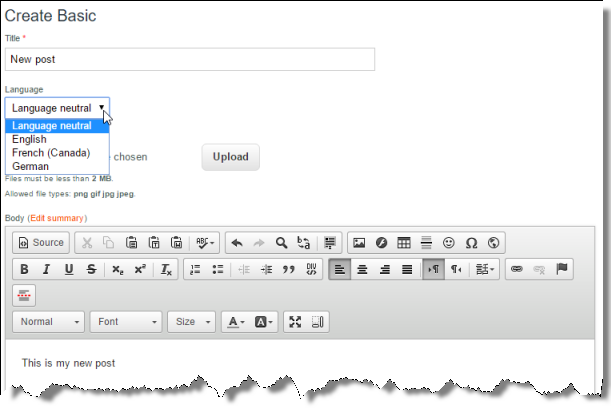Insert a special character with omega icon
Screen dimensions: 611x408
tap(471, 242)
